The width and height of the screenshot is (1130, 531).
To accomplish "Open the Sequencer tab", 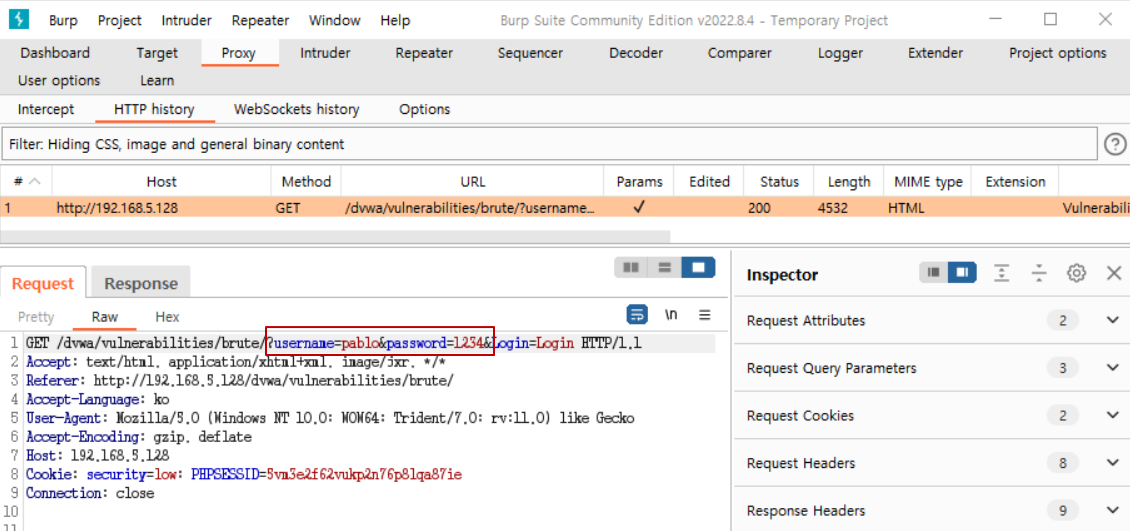I will pyautogui.click(x=530, y=53).
